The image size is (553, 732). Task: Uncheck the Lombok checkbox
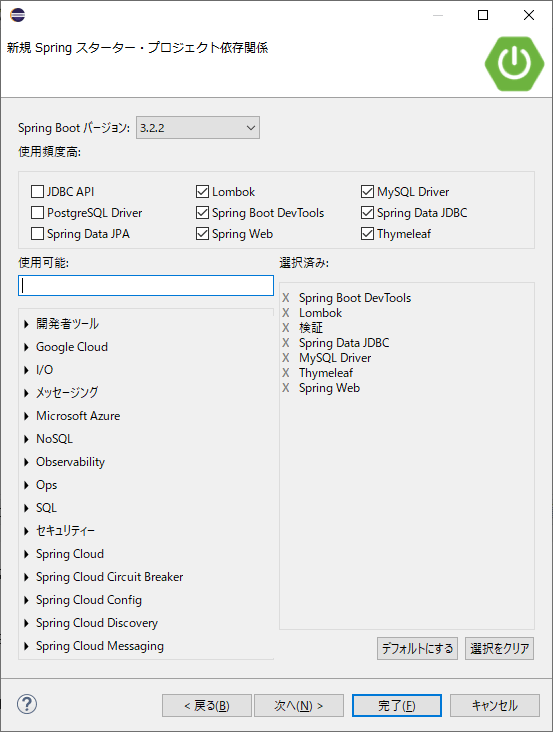(x=203, y=191)
